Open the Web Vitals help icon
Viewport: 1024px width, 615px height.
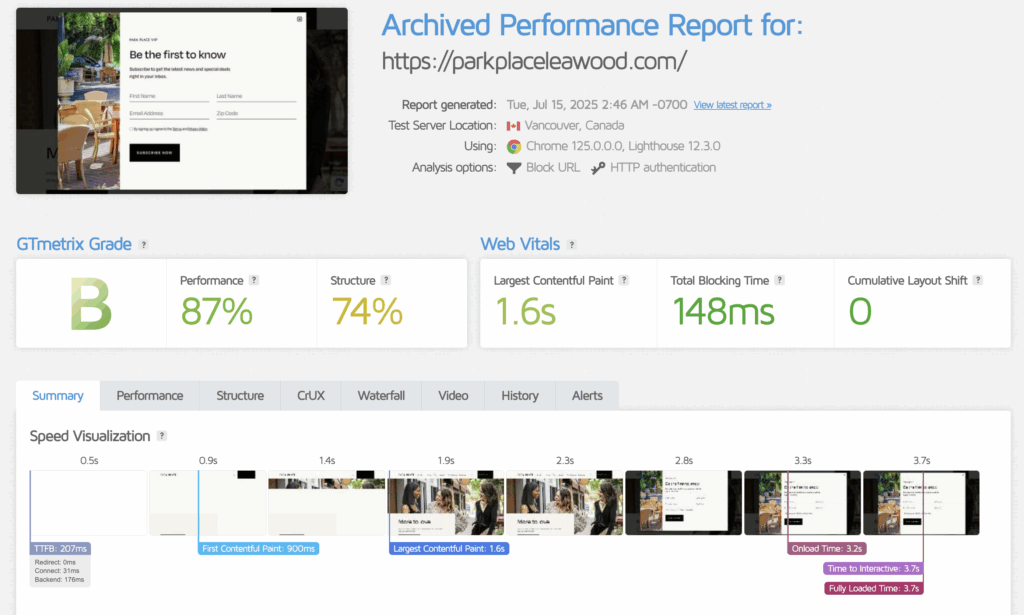pyautogui.click(x=572, y=244)
